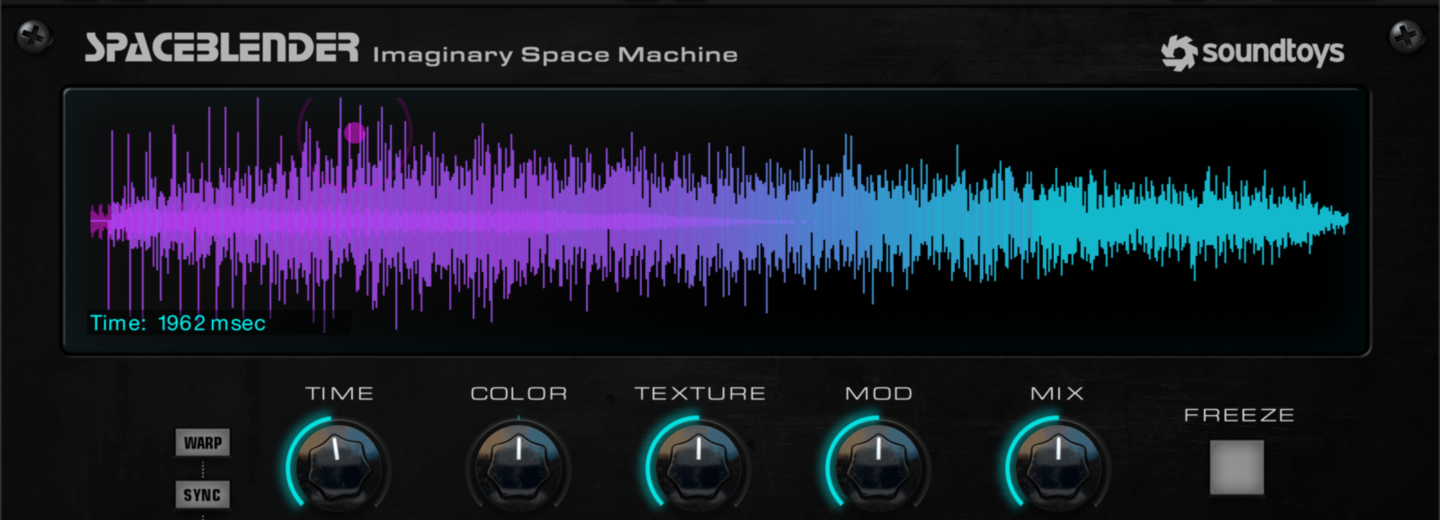Engage the FREEZE button
The height and width of the screenshot is (520, 1440).
coord(1237,467)
